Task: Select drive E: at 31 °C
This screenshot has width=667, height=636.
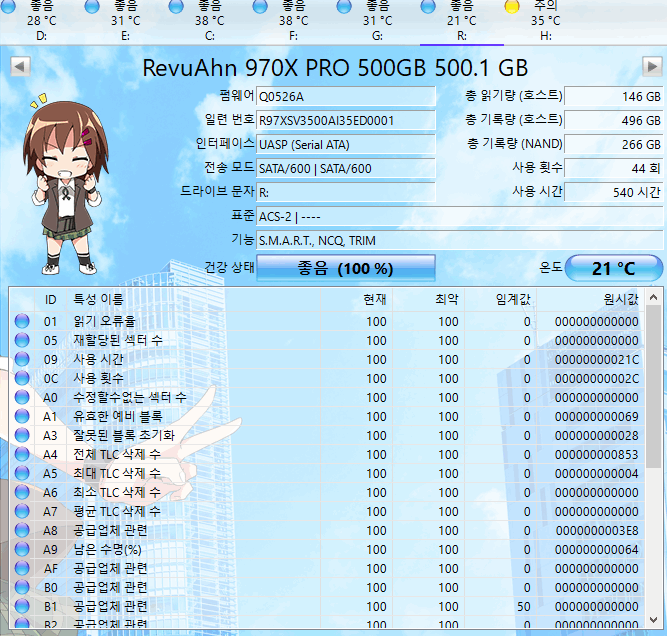Action: (125, 21)
